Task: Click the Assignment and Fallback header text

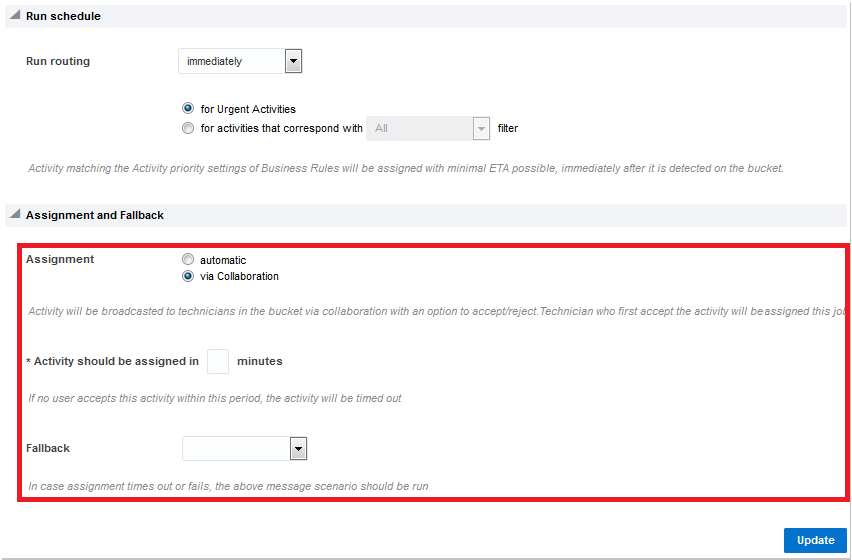Action: pyautogui.click(x=95, y=215)
